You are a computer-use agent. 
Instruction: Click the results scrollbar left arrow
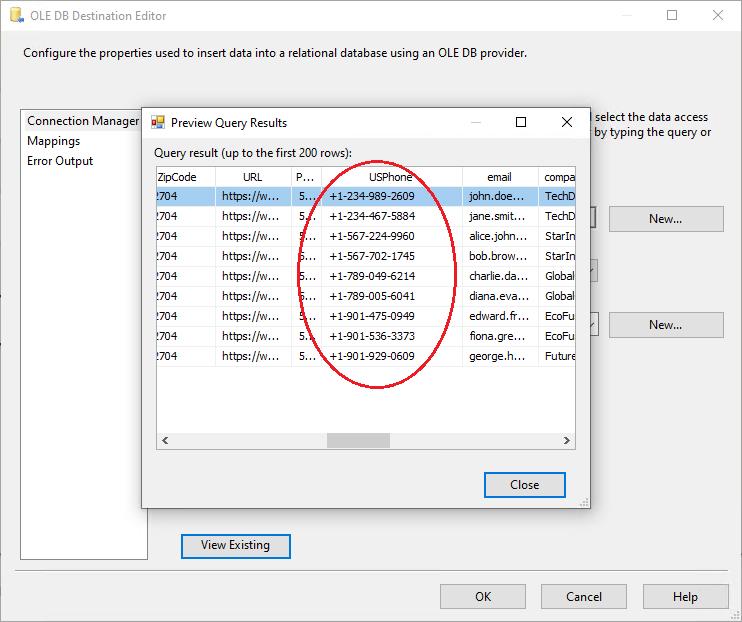click(x=165, y=441)
